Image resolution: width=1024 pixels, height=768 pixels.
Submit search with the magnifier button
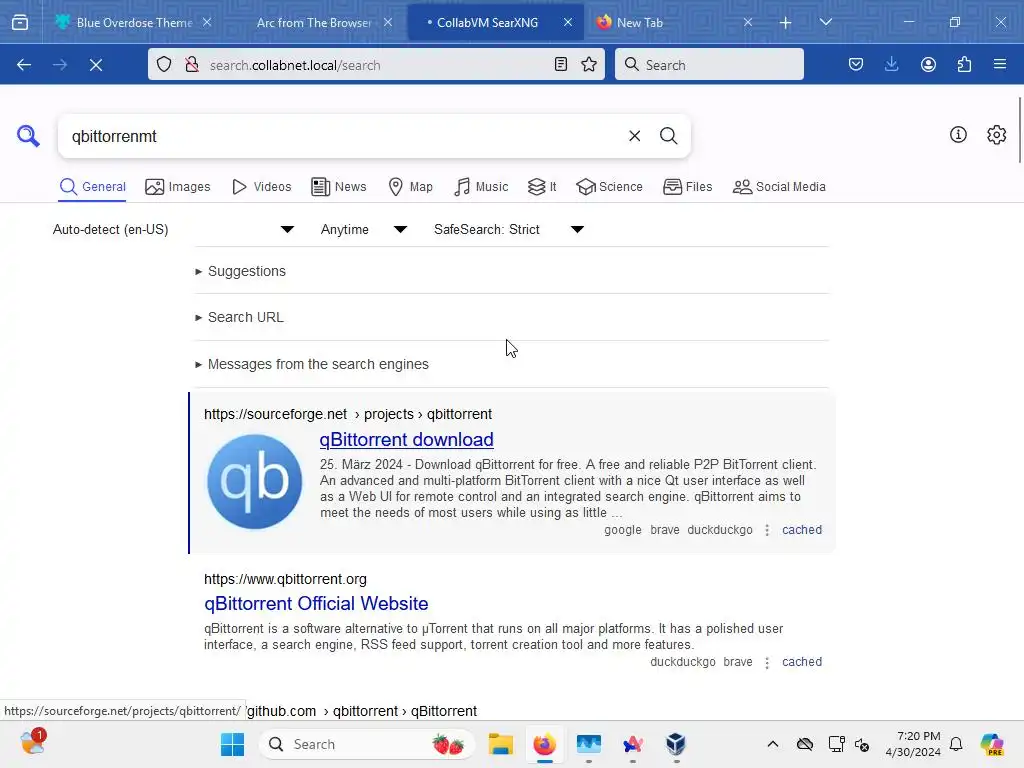pos(668,136)
